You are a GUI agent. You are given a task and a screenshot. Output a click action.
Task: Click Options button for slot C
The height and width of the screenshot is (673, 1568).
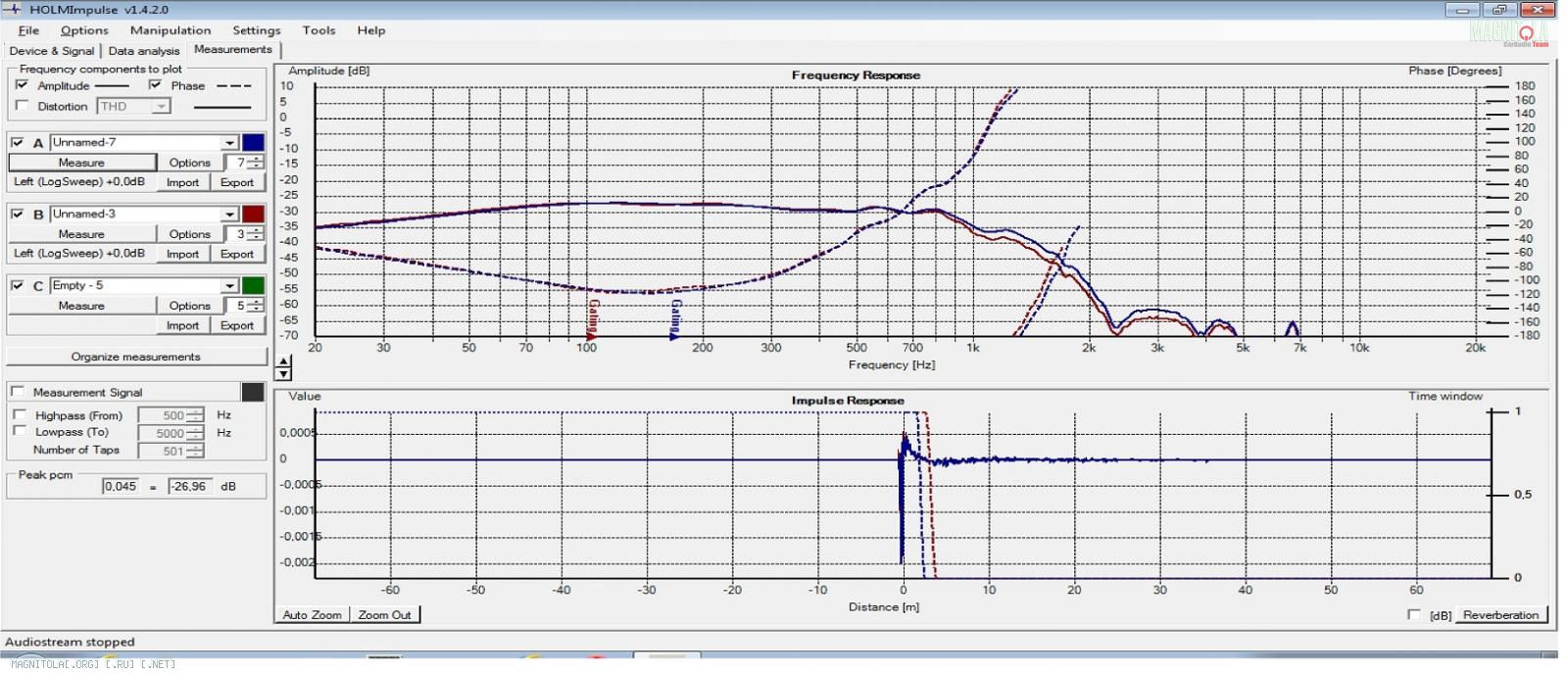[189, 306]
